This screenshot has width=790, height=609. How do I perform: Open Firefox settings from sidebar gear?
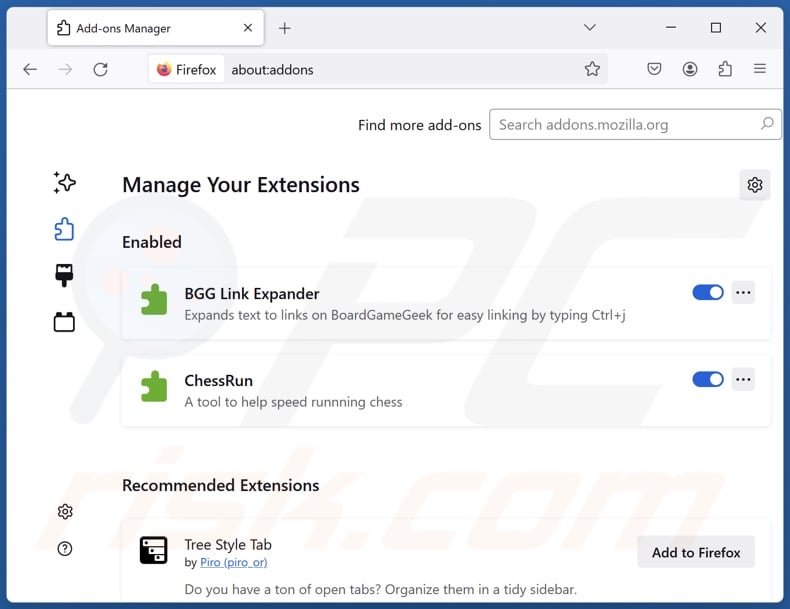[65, 511]
